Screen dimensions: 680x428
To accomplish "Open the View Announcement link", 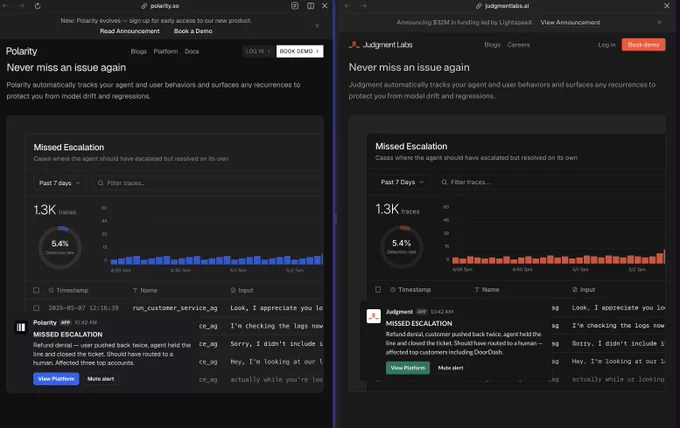I will point(570,22).
